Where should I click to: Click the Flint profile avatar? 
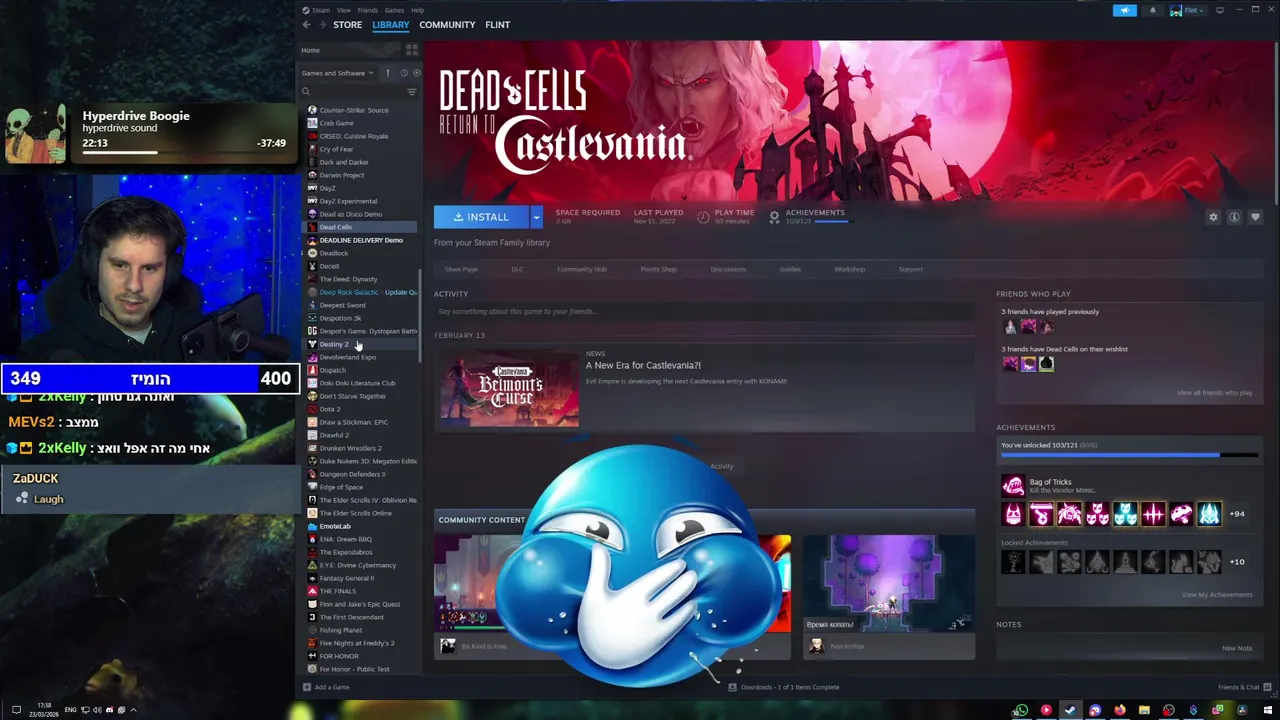(x=1176, y=10)
